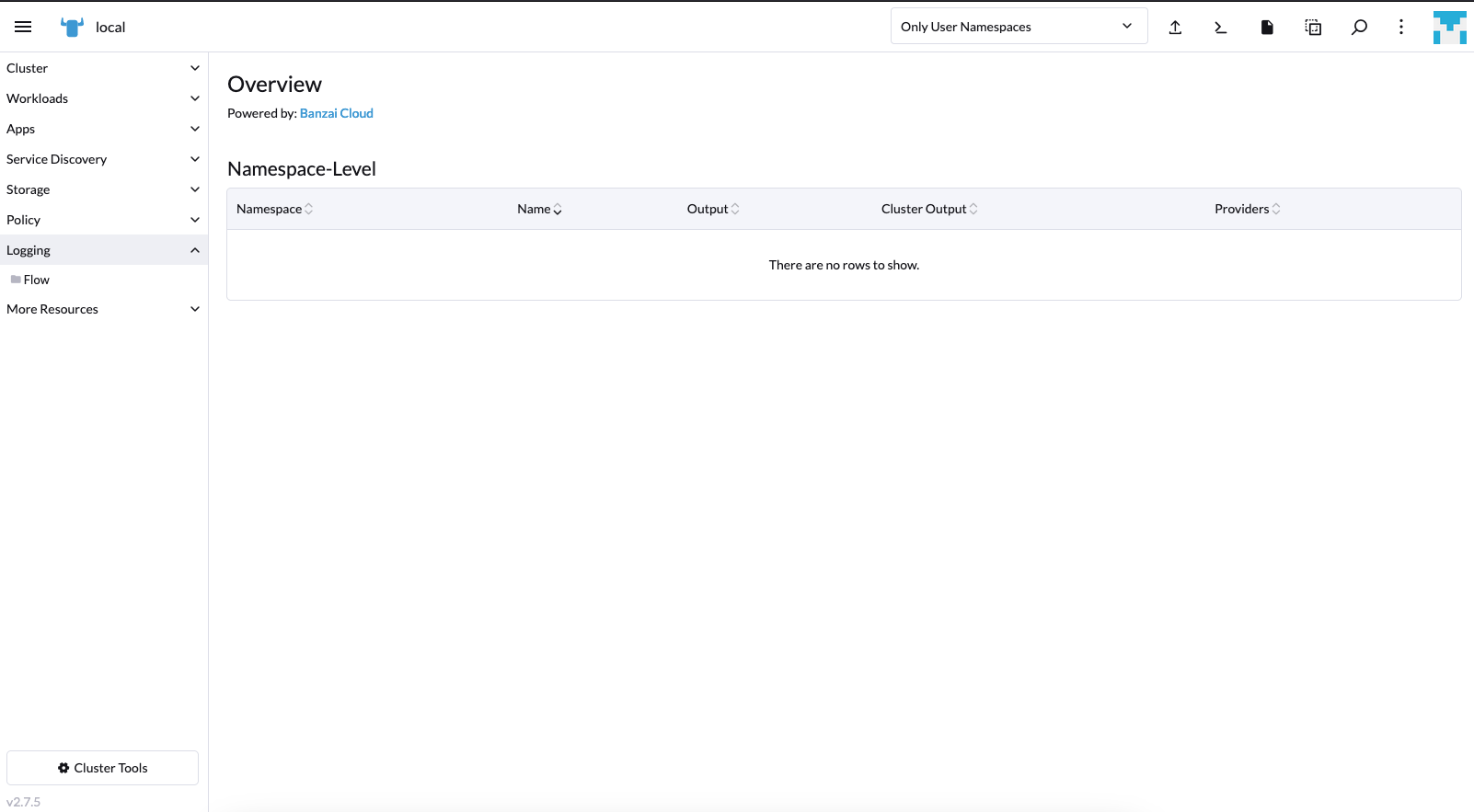This screenshot has height=812, width=1474.
Task: Click the Overview page title
Action: tap(274, 85)
